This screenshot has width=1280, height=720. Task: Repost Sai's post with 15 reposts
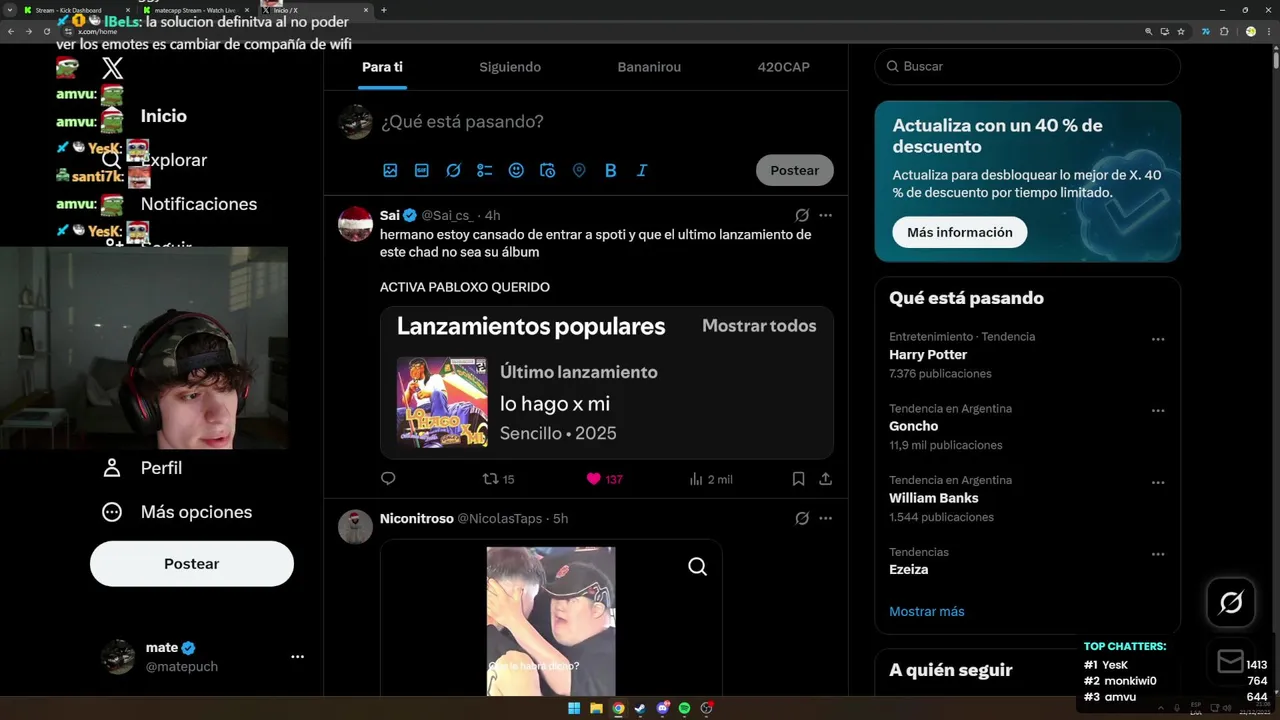tap(498, 479)
